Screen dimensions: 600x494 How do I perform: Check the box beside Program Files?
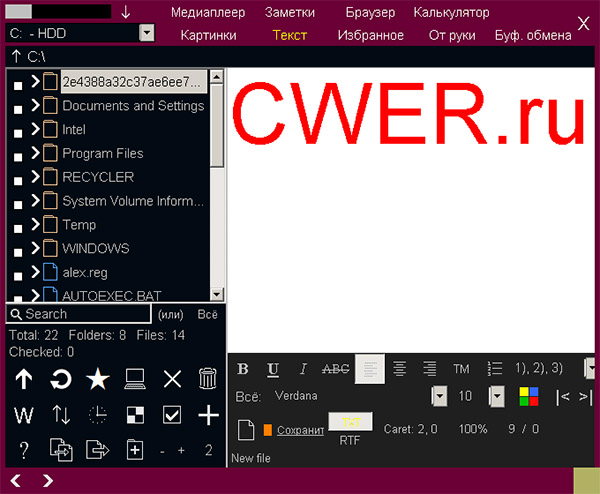coord(18,157)
